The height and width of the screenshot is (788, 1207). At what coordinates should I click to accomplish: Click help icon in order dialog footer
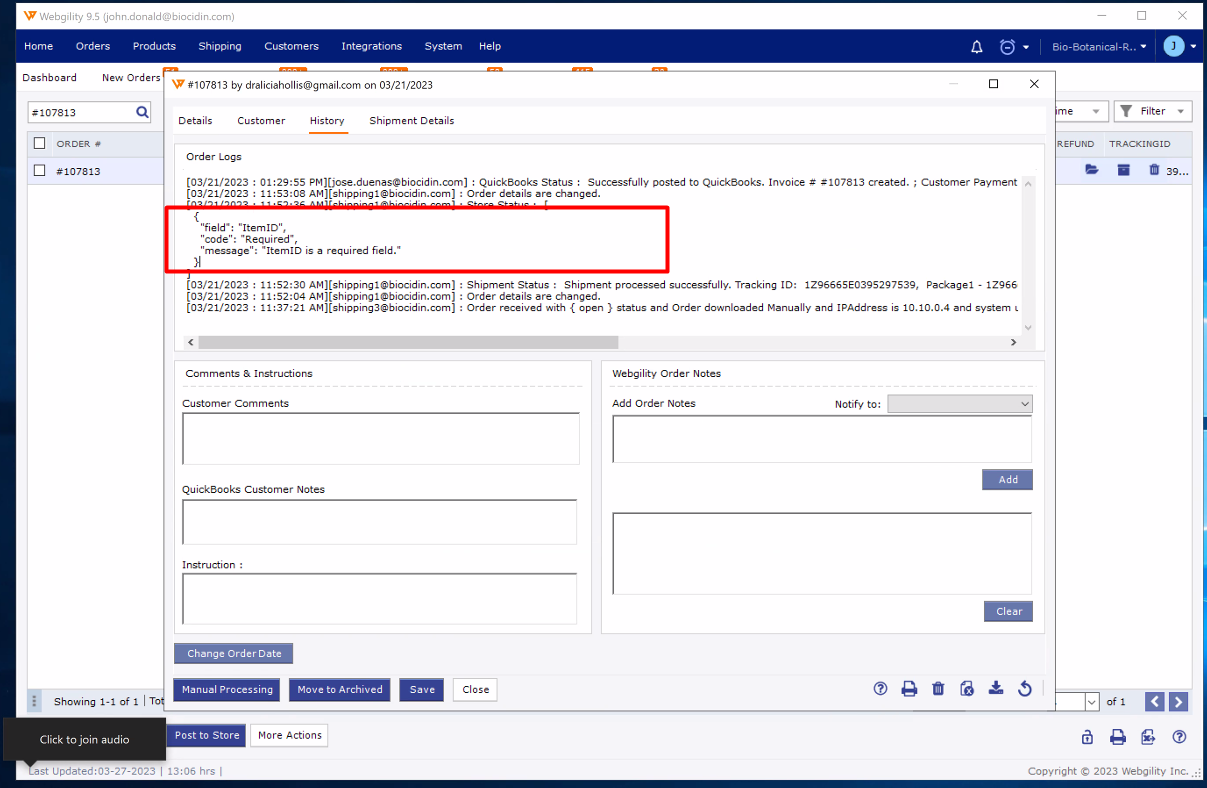[x=881, y=689]
